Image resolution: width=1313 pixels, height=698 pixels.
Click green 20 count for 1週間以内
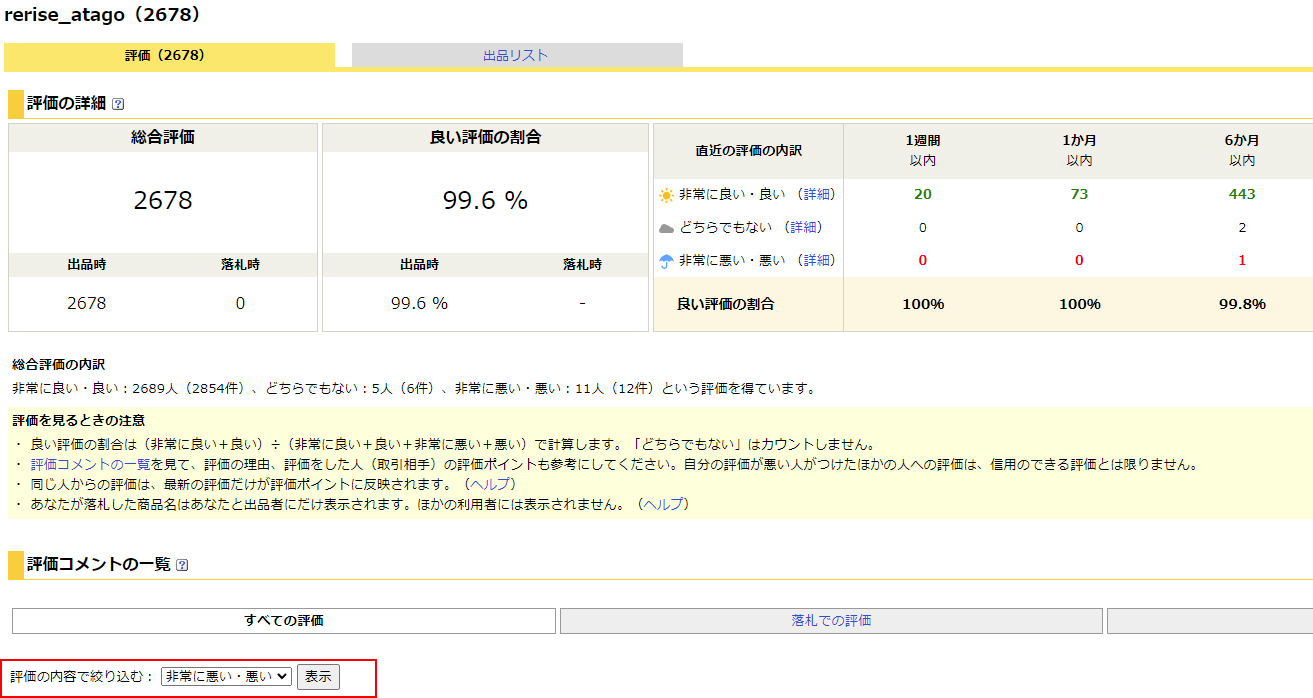click(922, 194)
